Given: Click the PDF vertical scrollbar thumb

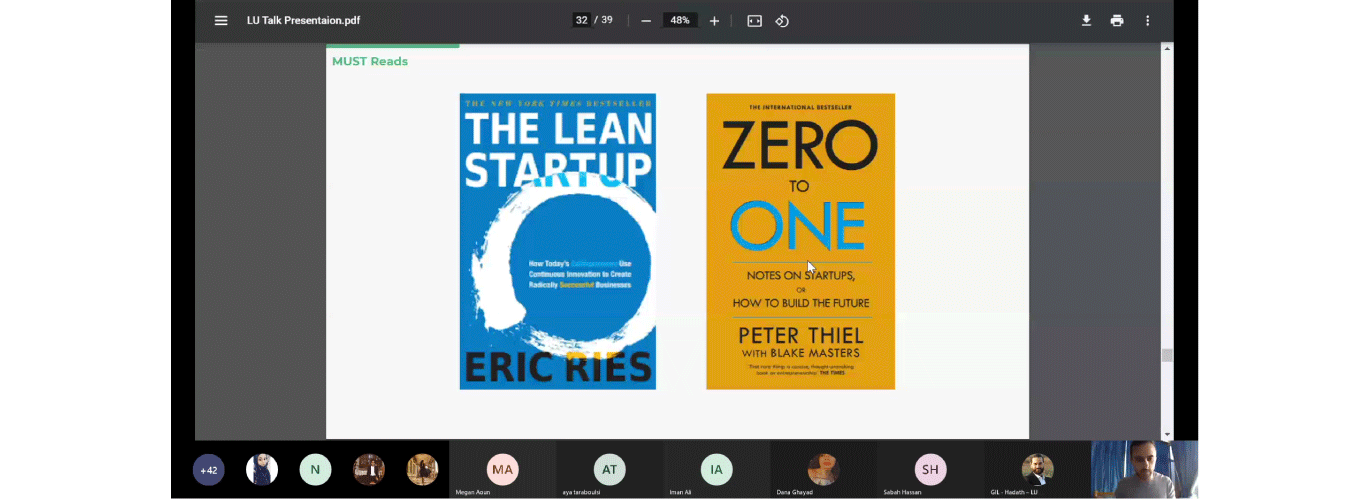Looking at the screenshot, I should 1166,355.
